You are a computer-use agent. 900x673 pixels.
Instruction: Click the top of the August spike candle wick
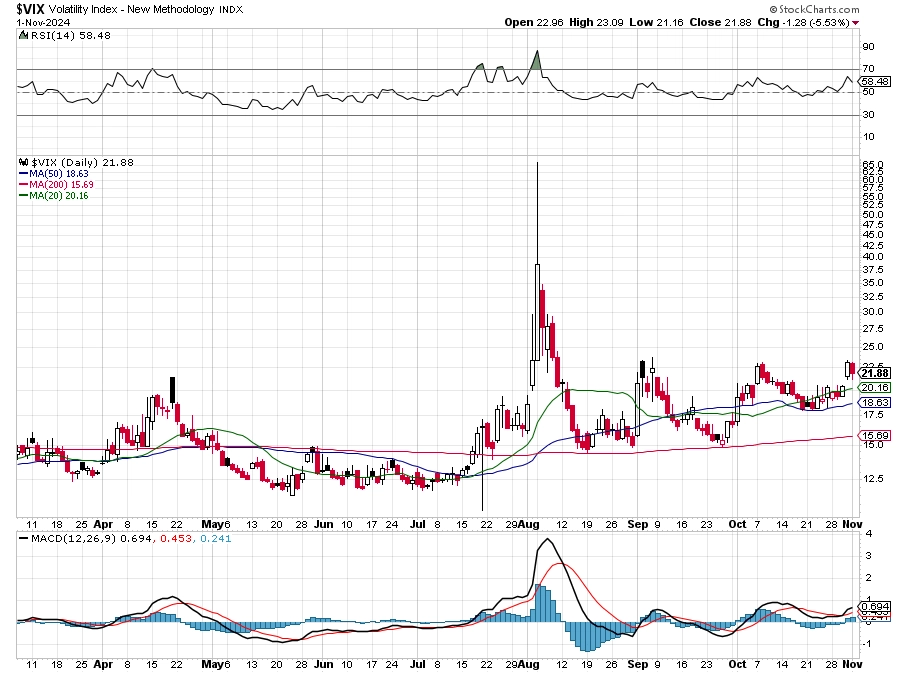pos(537,164)
